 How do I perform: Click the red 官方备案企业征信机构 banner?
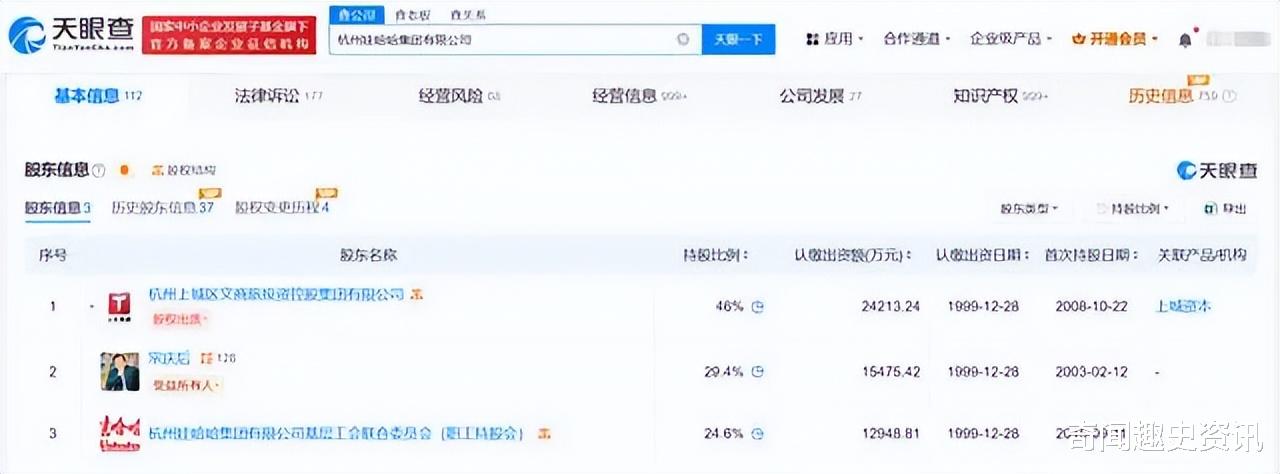tap(231, 36)
